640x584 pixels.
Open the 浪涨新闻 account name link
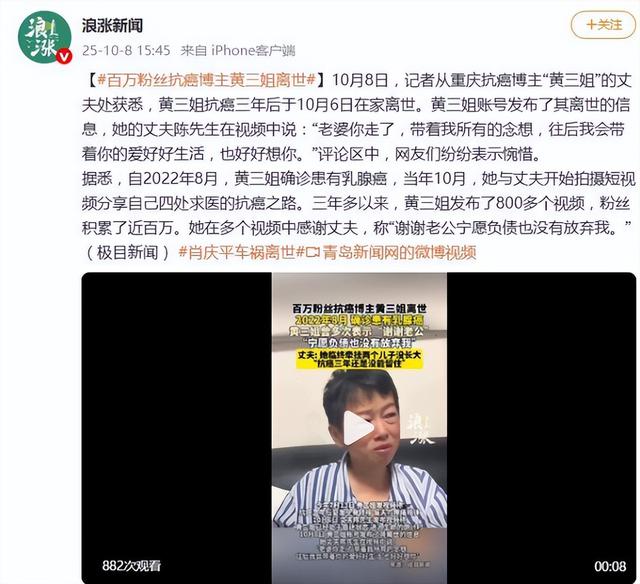point(112,25)
